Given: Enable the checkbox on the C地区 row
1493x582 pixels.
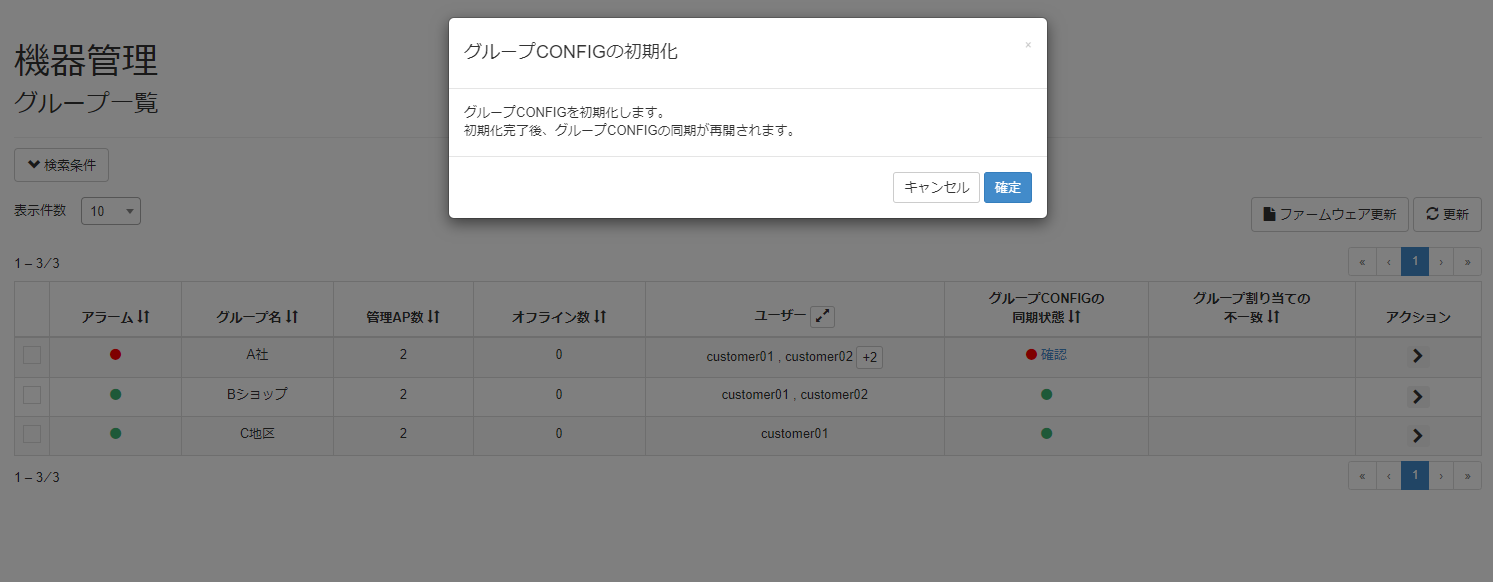Looking at the screenshot, I should [x=31, y=433].
